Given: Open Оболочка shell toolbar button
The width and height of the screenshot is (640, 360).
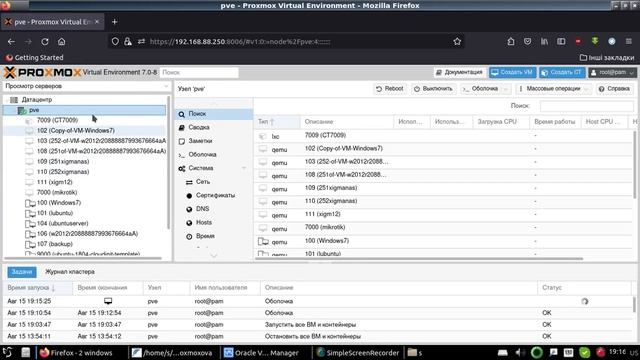Looking at the screenshot, I should [x=480, y=89].
